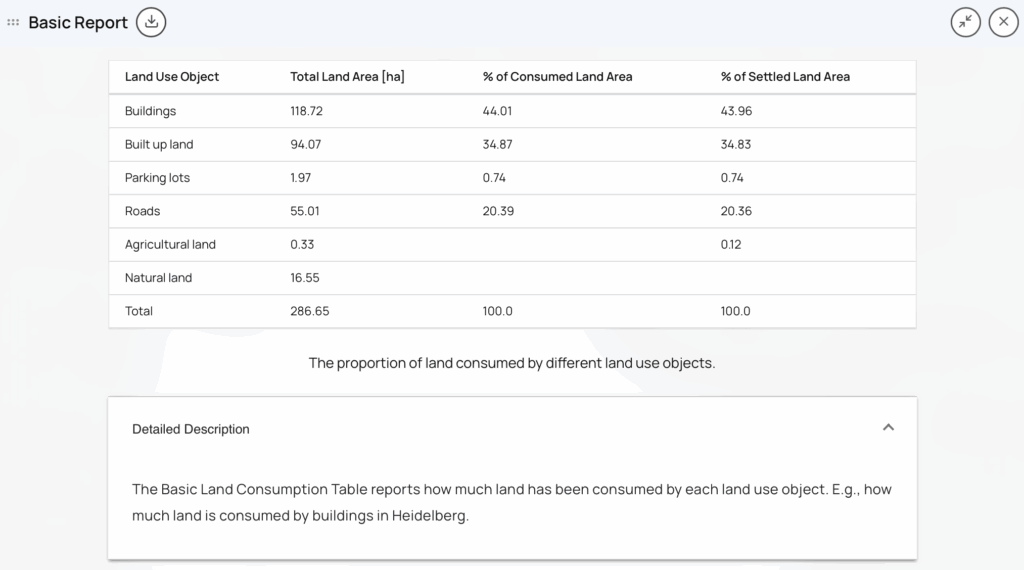Close the Basic Report panel

click(1003, 22)
